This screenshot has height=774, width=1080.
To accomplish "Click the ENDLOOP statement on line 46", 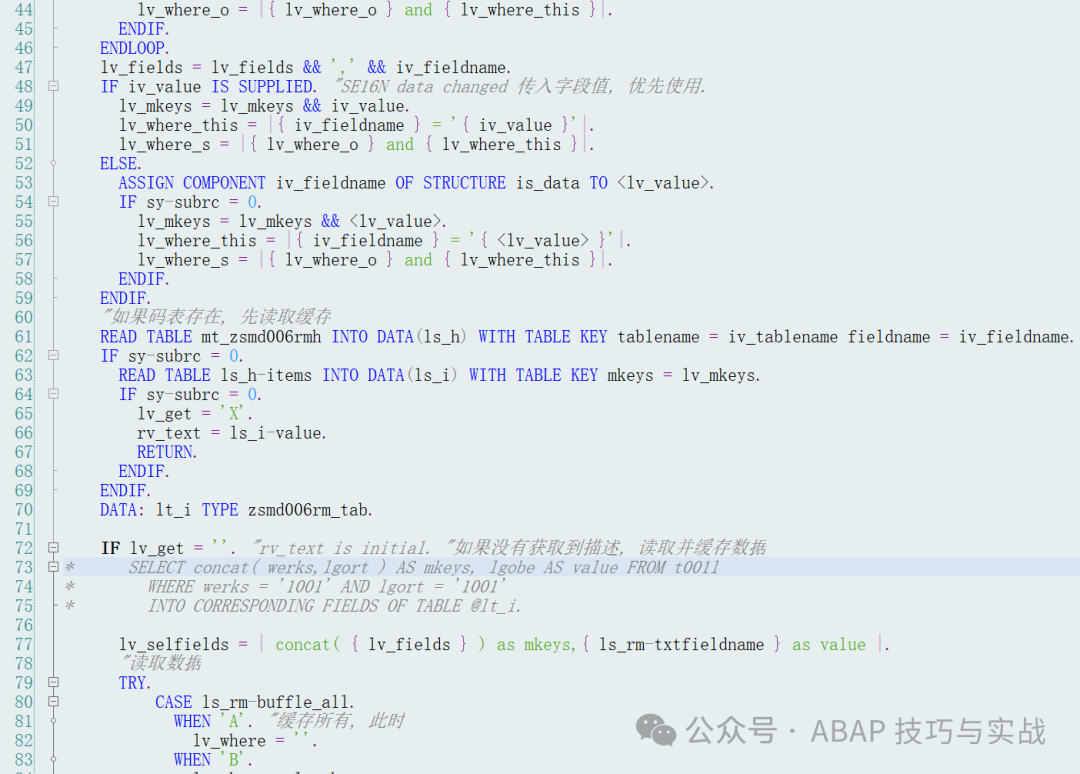I will [x=134, y=48].
